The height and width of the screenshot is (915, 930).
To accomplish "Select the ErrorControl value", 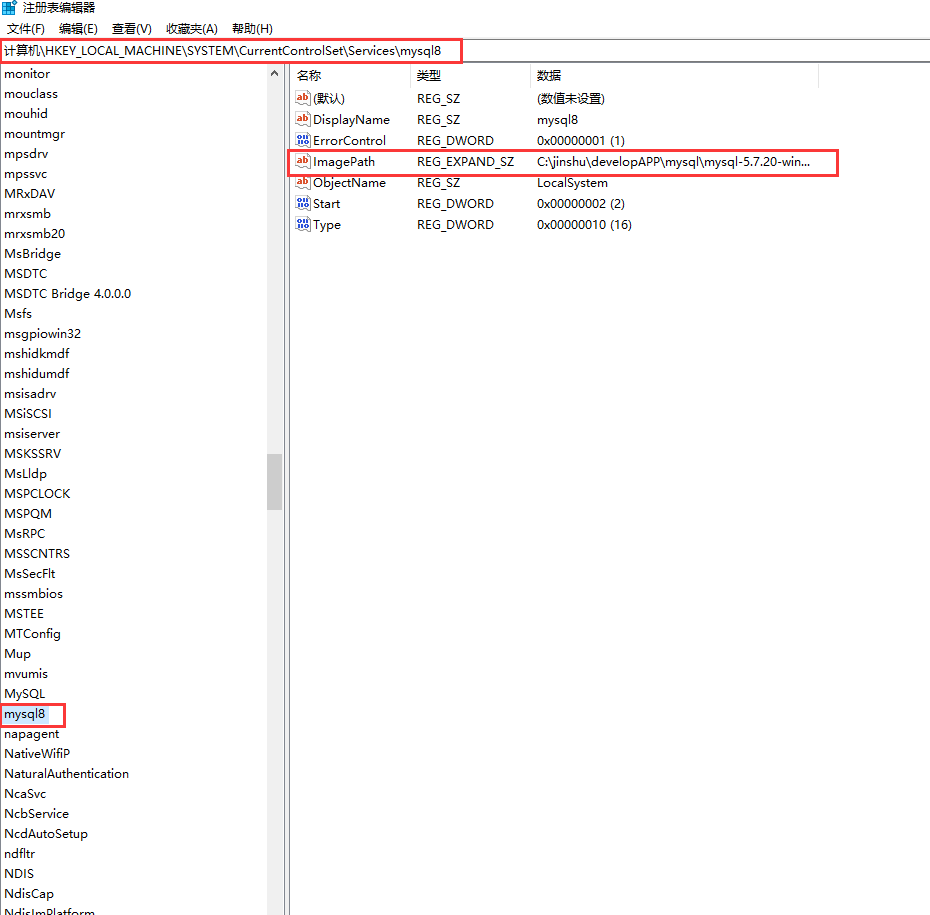I will coord(349,141).
